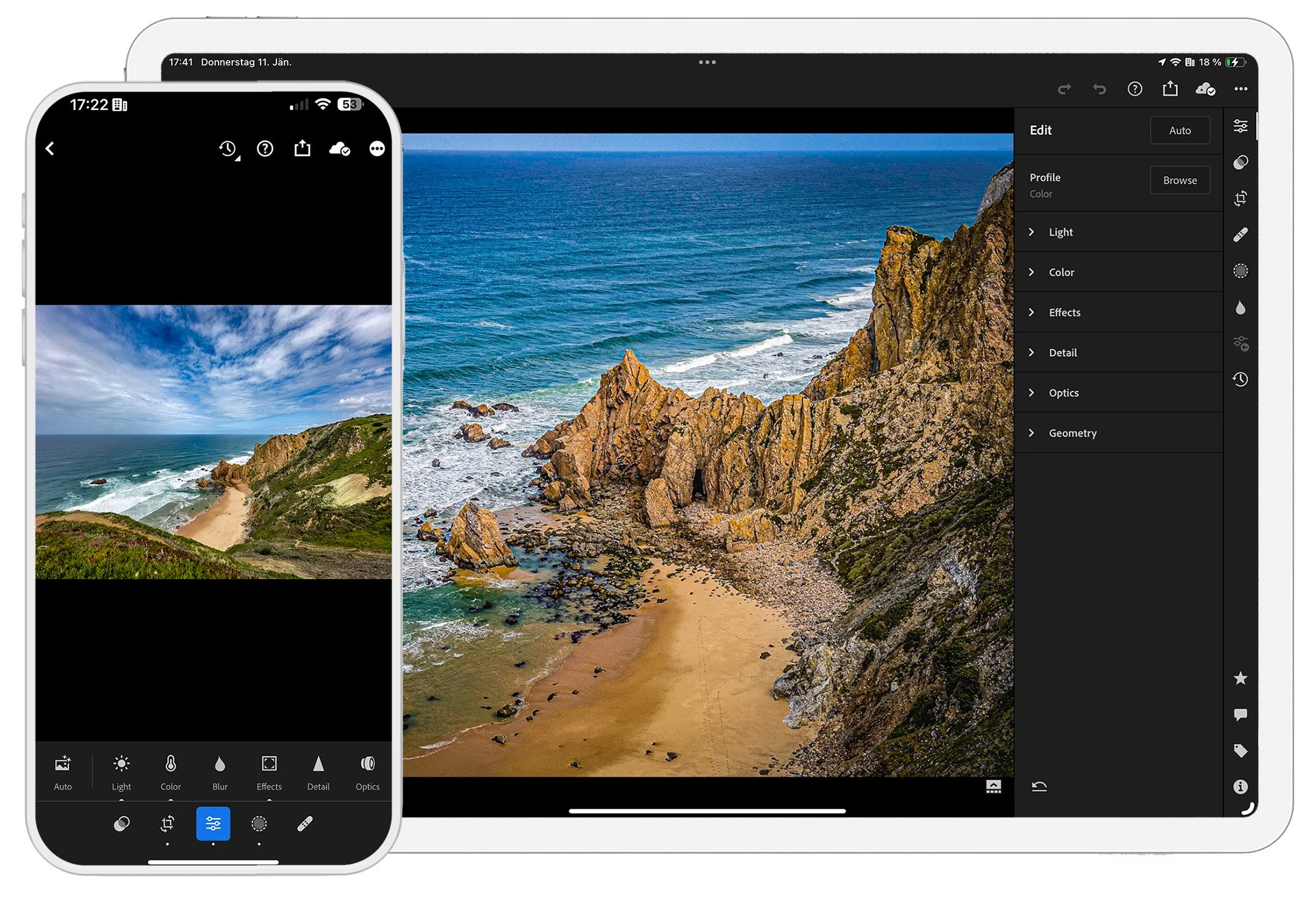Open the history dropdown on the phone

(228, 148)
